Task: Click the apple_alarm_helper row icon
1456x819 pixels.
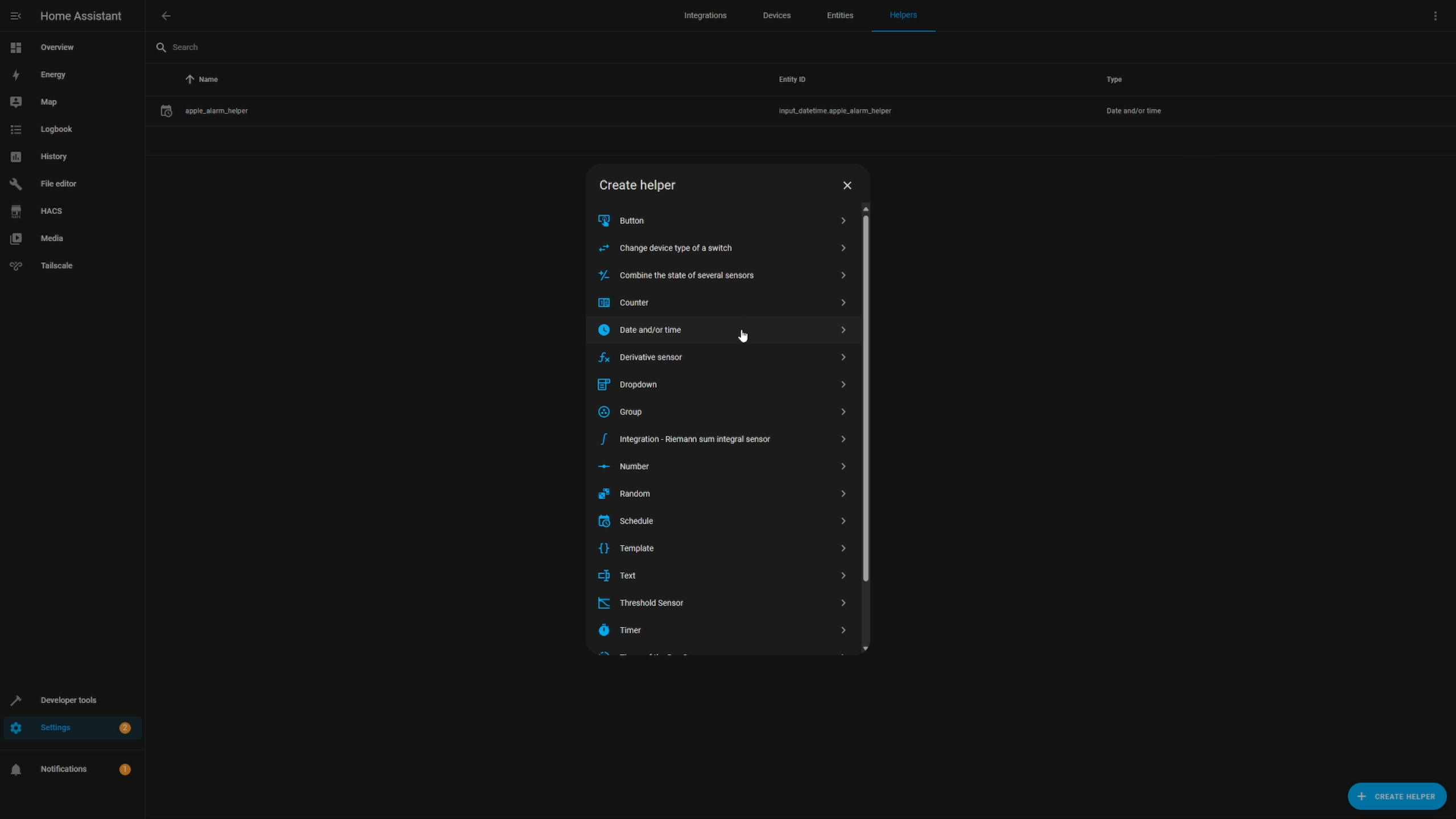Action: click(166, 111)
